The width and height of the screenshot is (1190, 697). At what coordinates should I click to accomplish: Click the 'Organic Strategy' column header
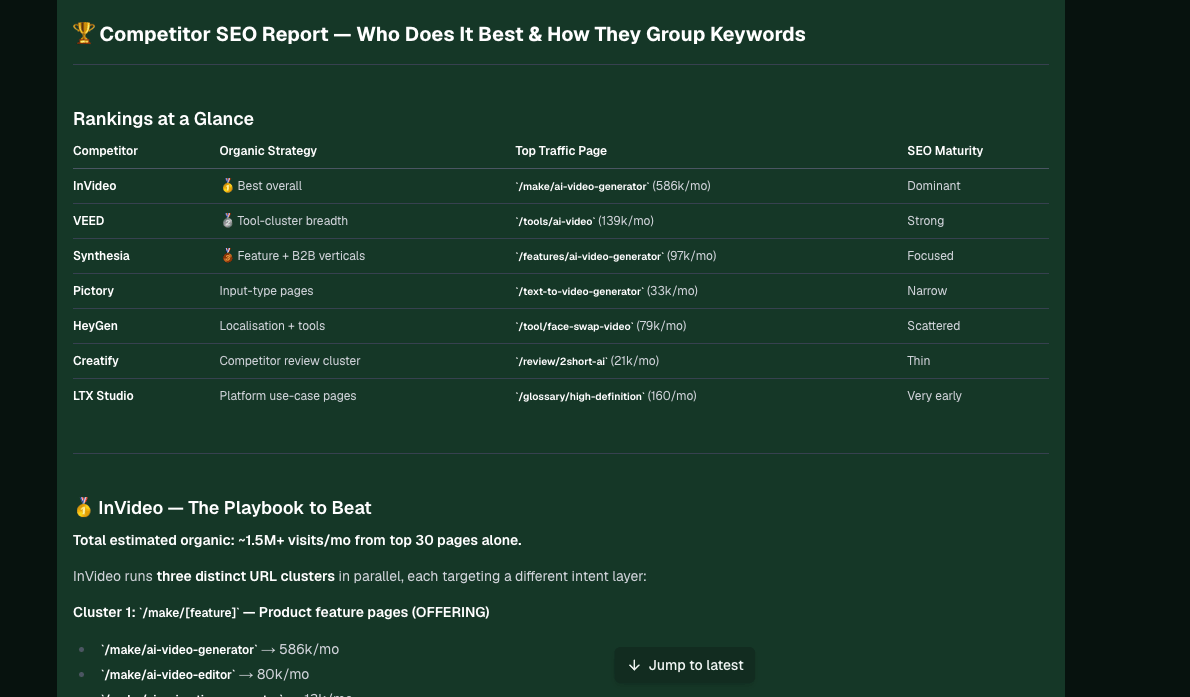click(x=268, y=150)
